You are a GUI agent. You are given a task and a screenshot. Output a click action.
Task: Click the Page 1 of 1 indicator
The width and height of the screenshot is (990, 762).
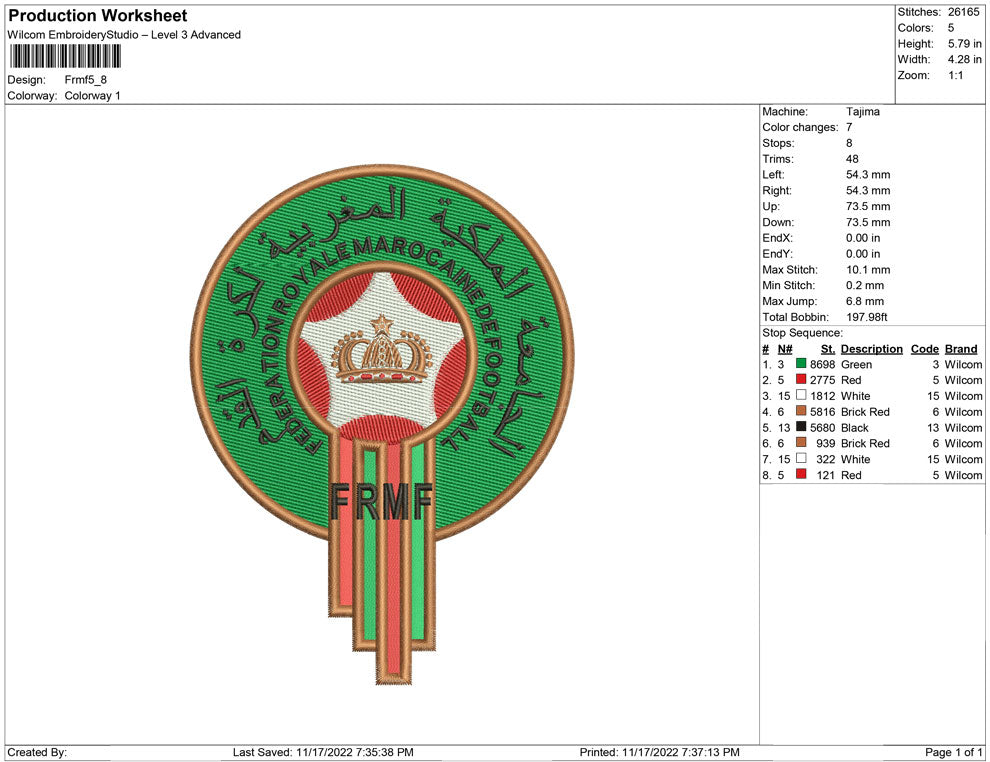tap(953, 752)
